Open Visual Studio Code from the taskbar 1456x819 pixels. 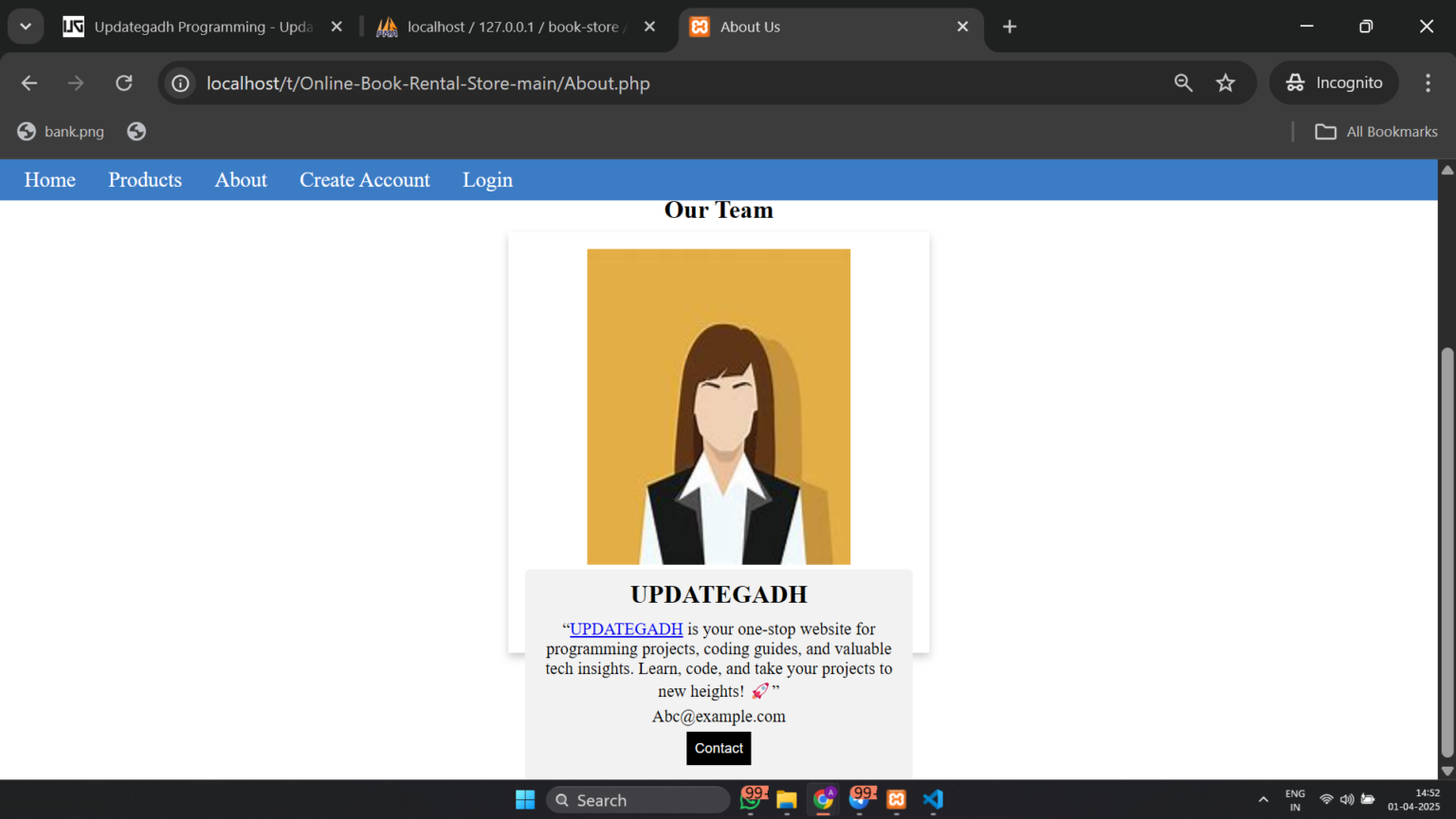pyautogui.click(x=933, y=800)
